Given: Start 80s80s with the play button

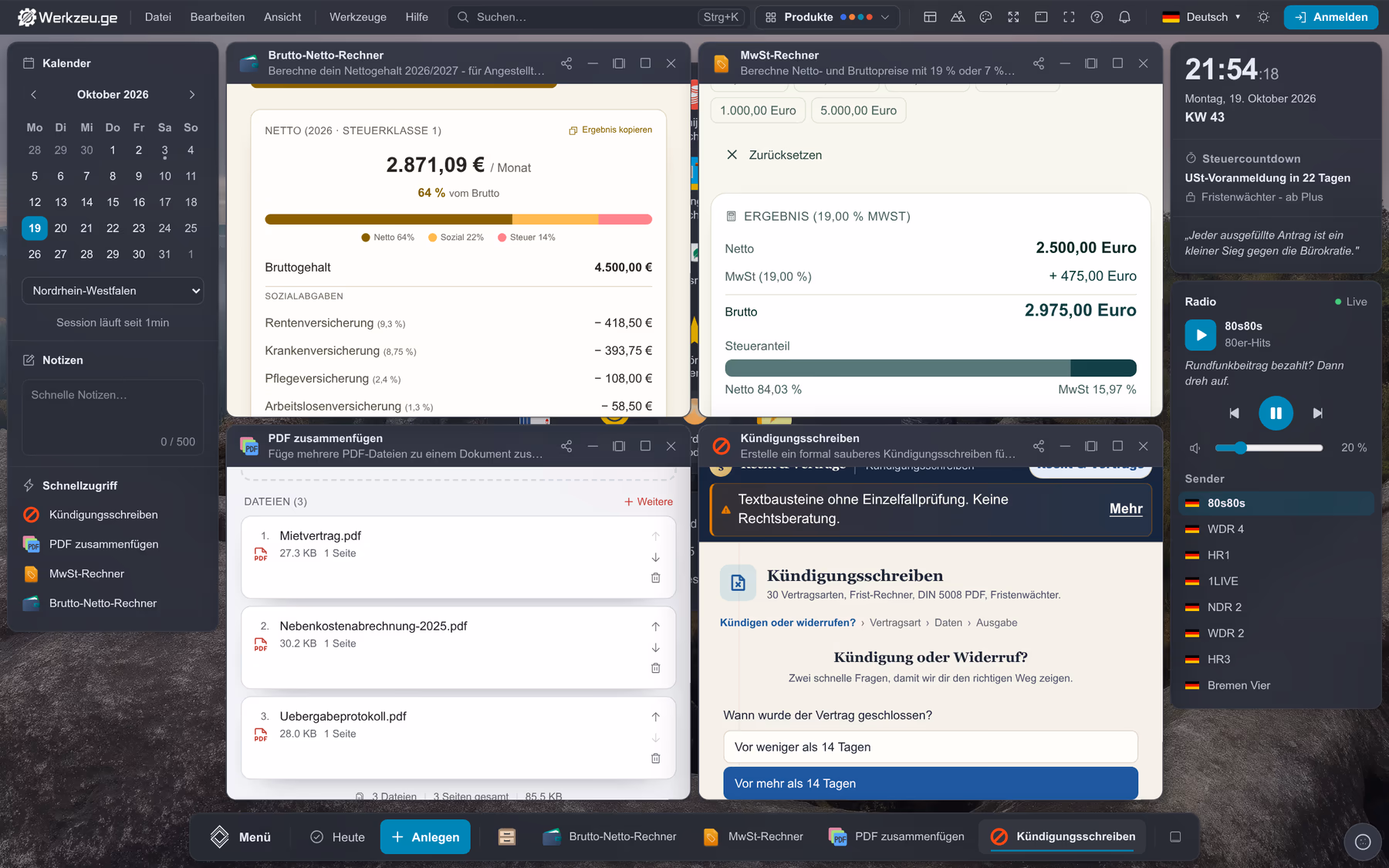Looking at the screenshot, I should point(1201,335).
